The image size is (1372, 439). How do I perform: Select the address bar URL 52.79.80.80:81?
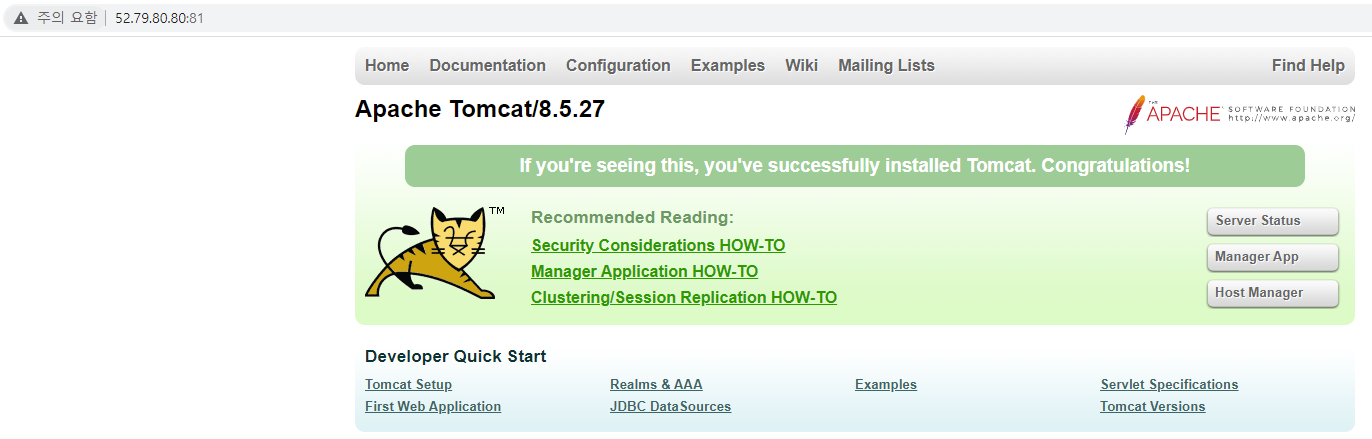(x=160, y=18)
